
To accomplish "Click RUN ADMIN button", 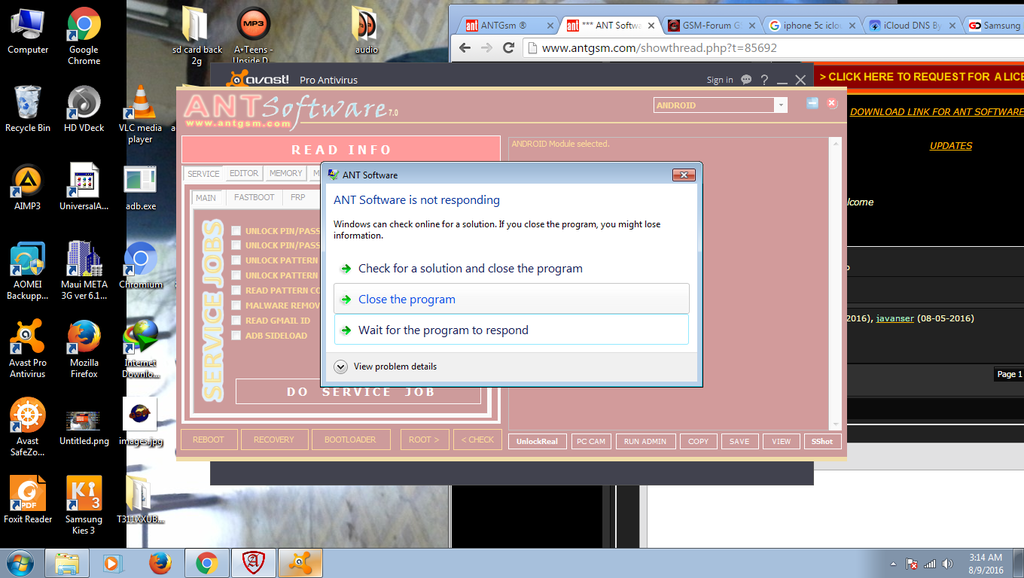I will pos(645,442).
